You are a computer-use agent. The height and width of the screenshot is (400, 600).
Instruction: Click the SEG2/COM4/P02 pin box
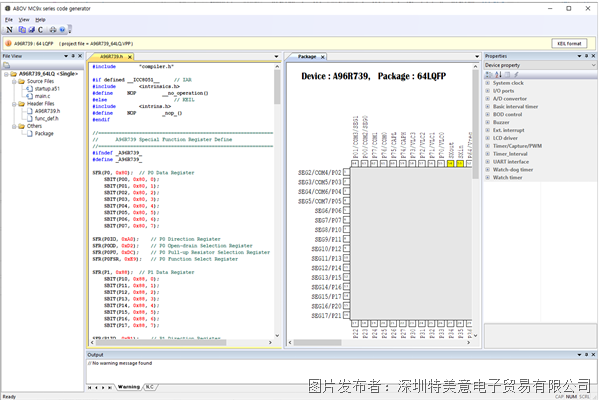click(x=346, y=172)
